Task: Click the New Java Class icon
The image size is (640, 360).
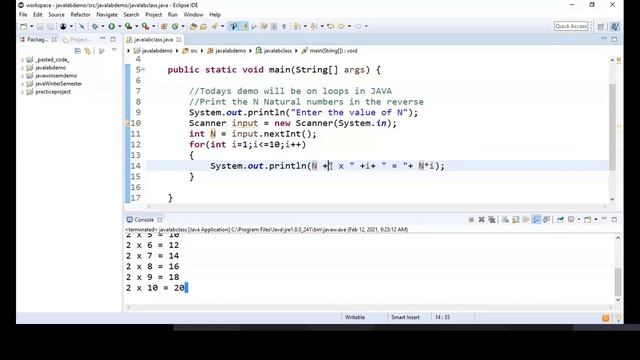Action: pos(175,27)
